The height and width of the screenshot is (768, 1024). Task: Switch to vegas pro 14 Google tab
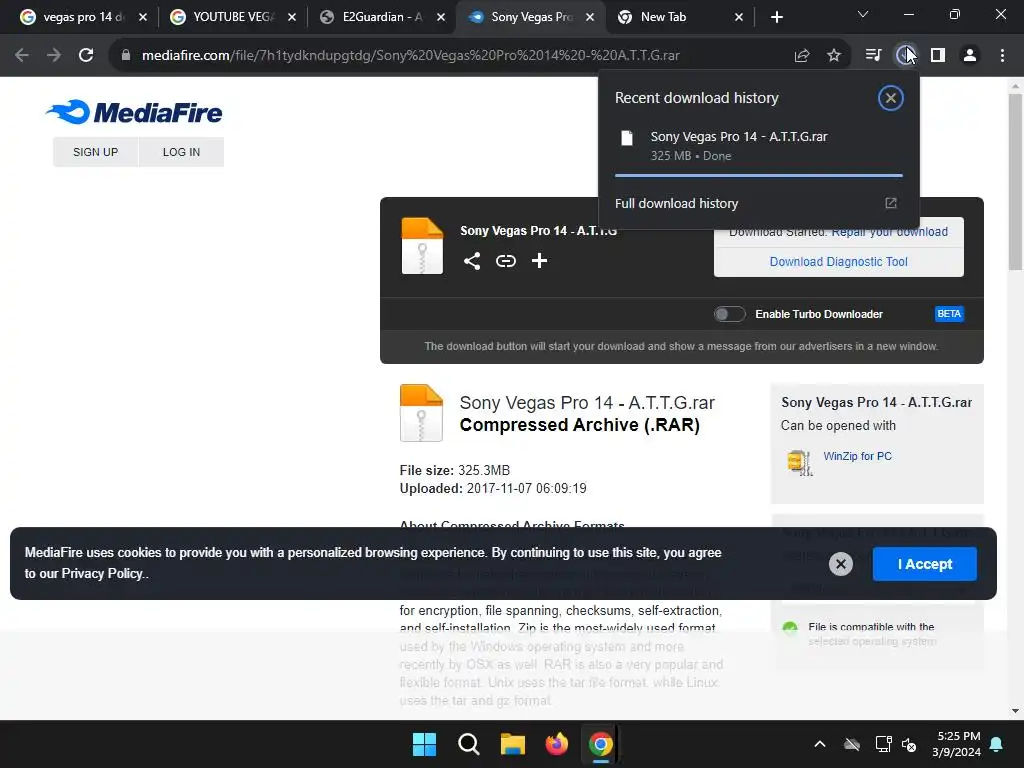point(84,17)
